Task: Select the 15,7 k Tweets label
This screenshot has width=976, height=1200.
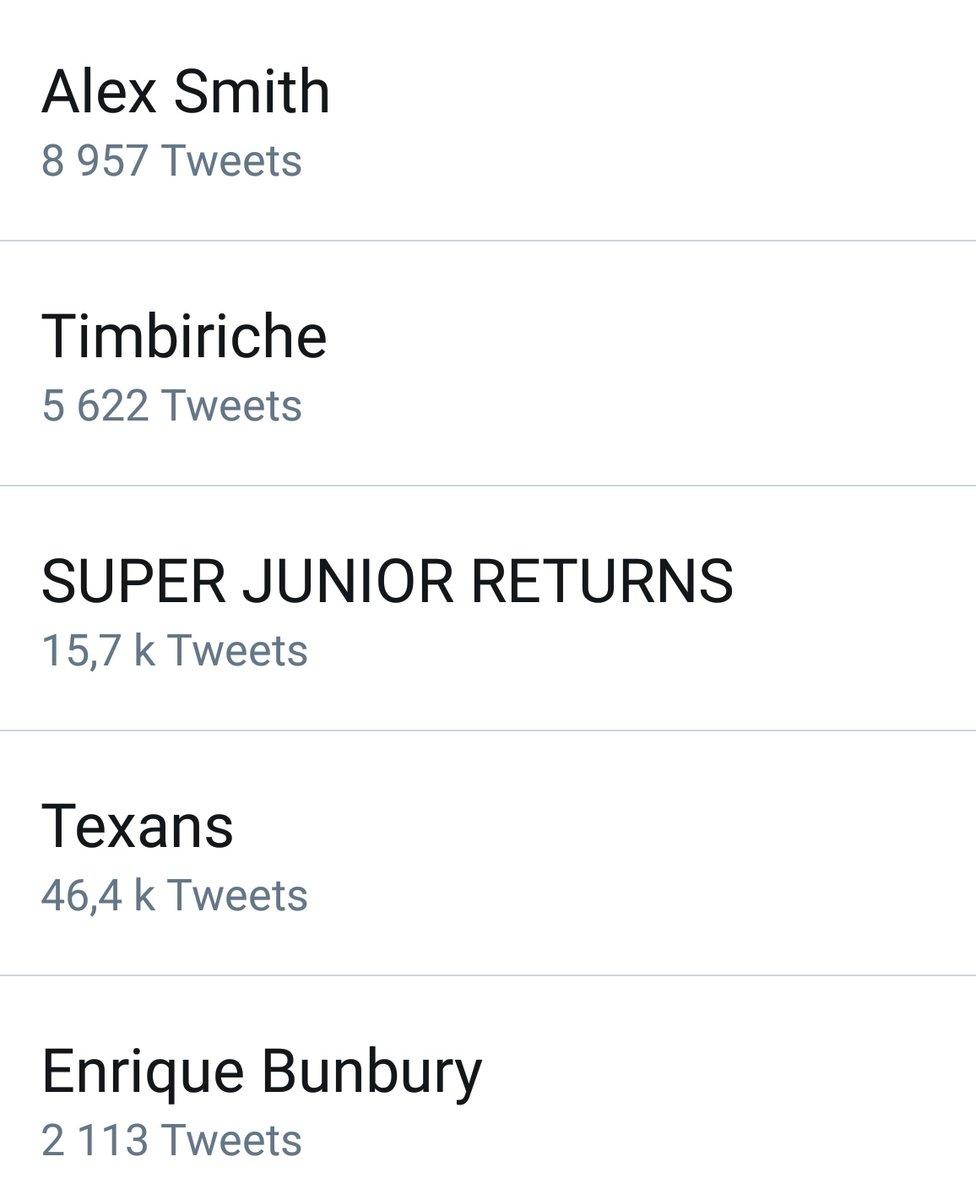Action: pos(174,651)
